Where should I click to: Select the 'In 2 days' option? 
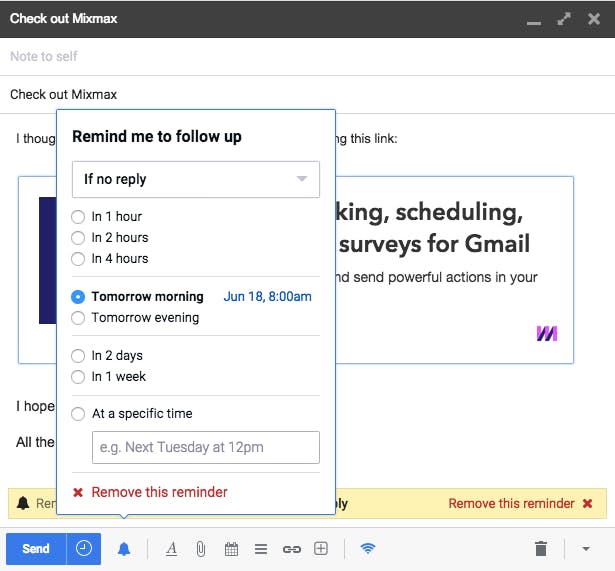pos(107,356)
